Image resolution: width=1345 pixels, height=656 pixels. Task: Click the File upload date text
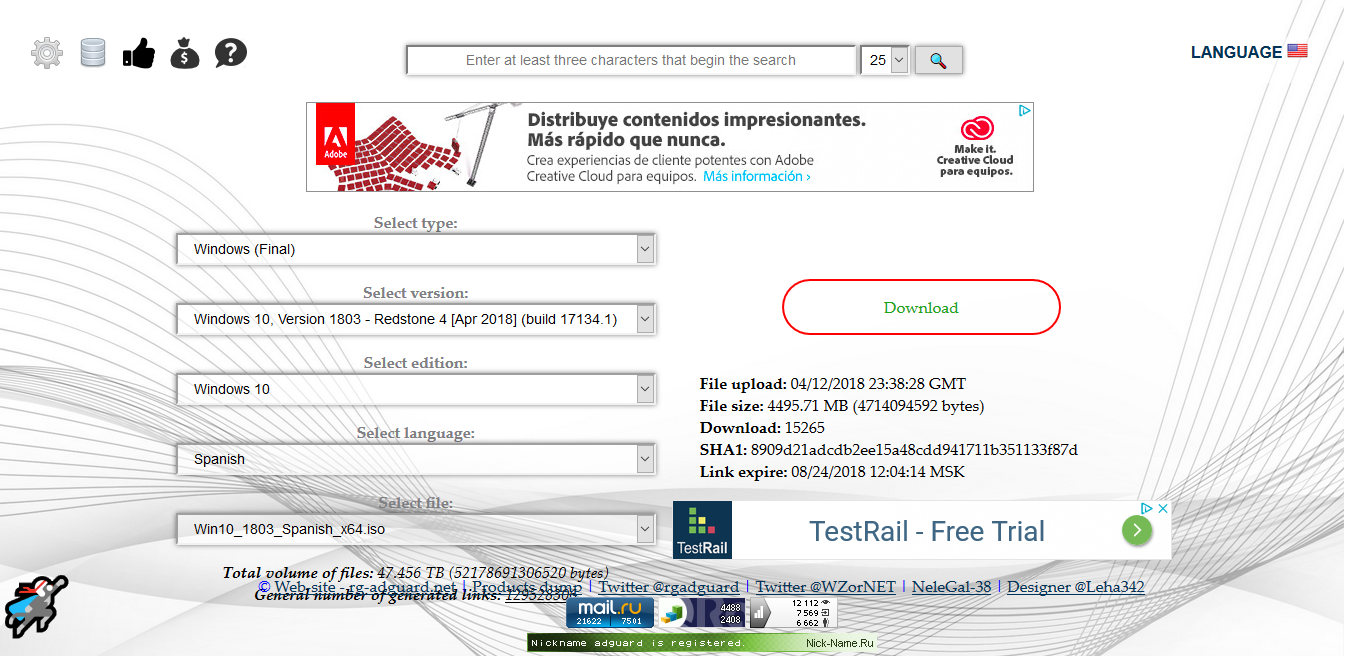(878, 384)
